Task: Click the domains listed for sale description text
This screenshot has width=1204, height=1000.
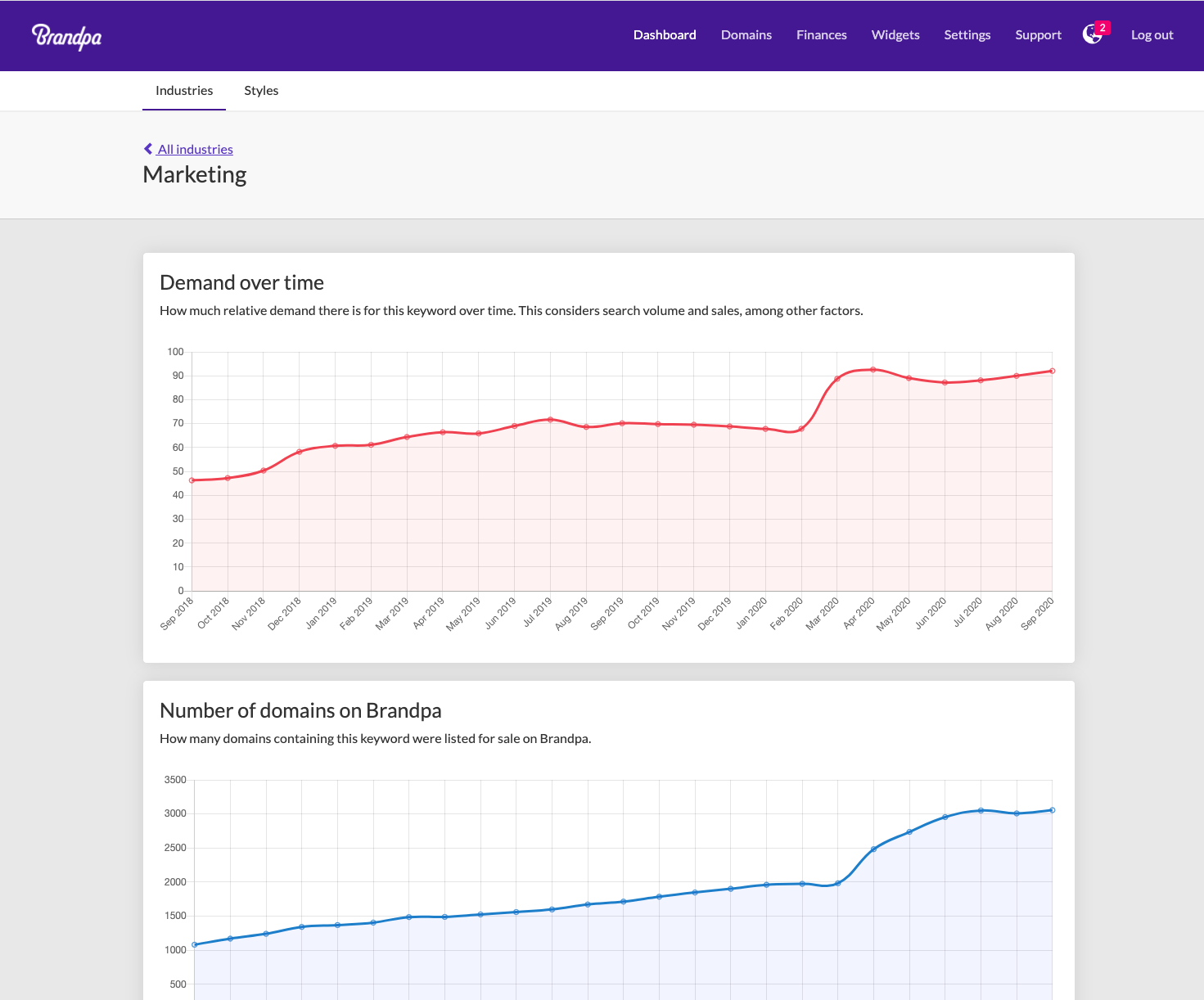Action: (x=375, y=739)
